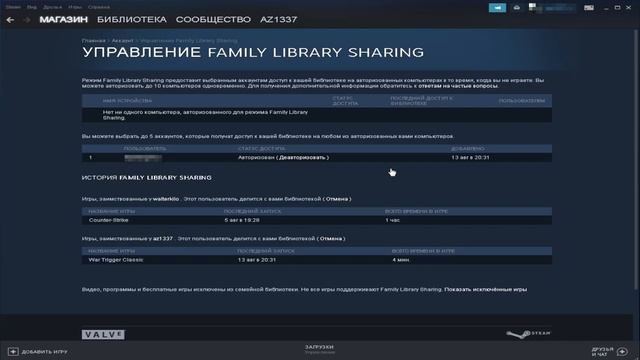Click the Steam logo in footer

tap(529, 334)
